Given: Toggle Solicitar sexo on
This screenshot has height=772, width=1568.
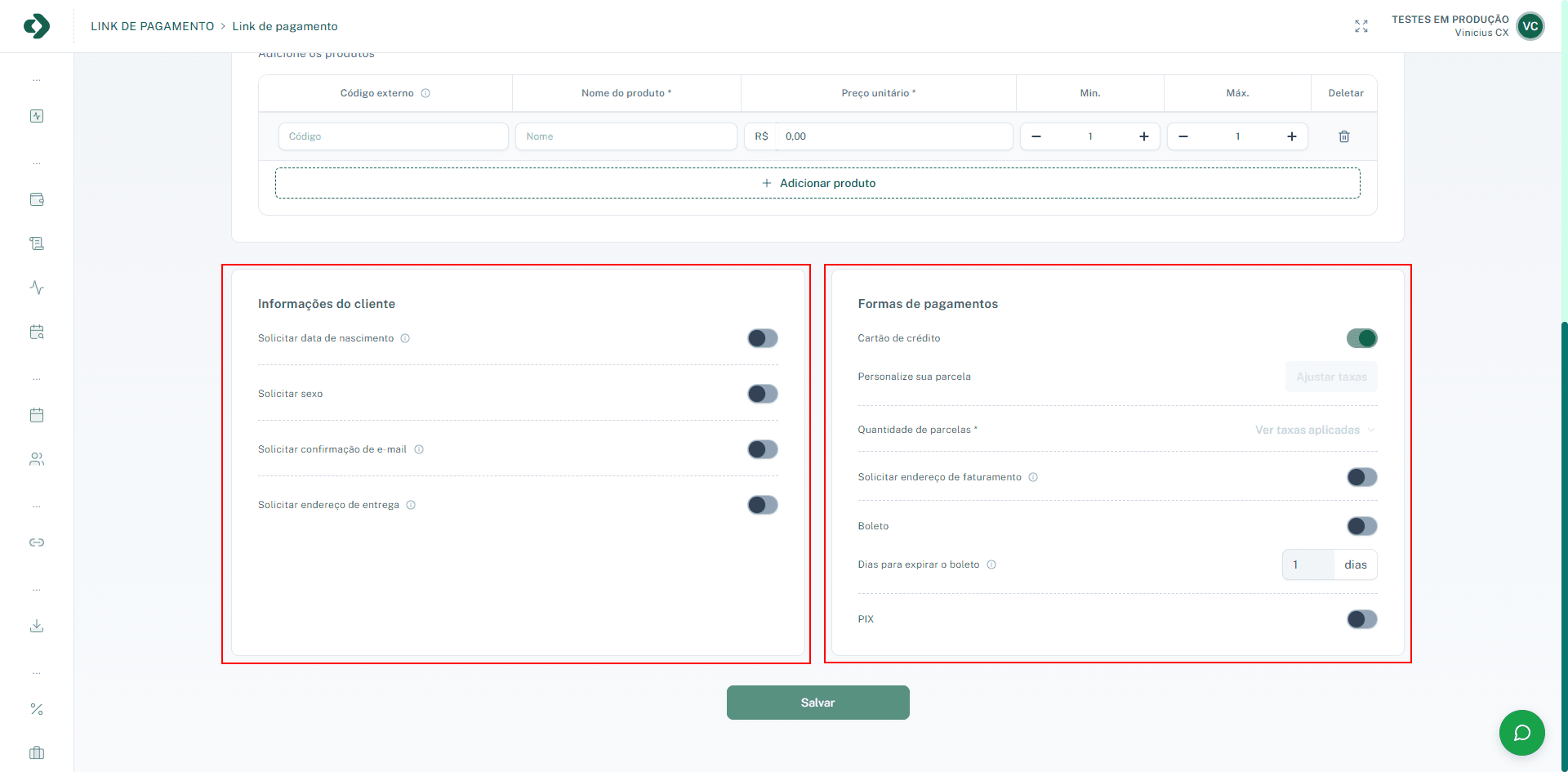Looking at the screenshot, I should 762,393.
